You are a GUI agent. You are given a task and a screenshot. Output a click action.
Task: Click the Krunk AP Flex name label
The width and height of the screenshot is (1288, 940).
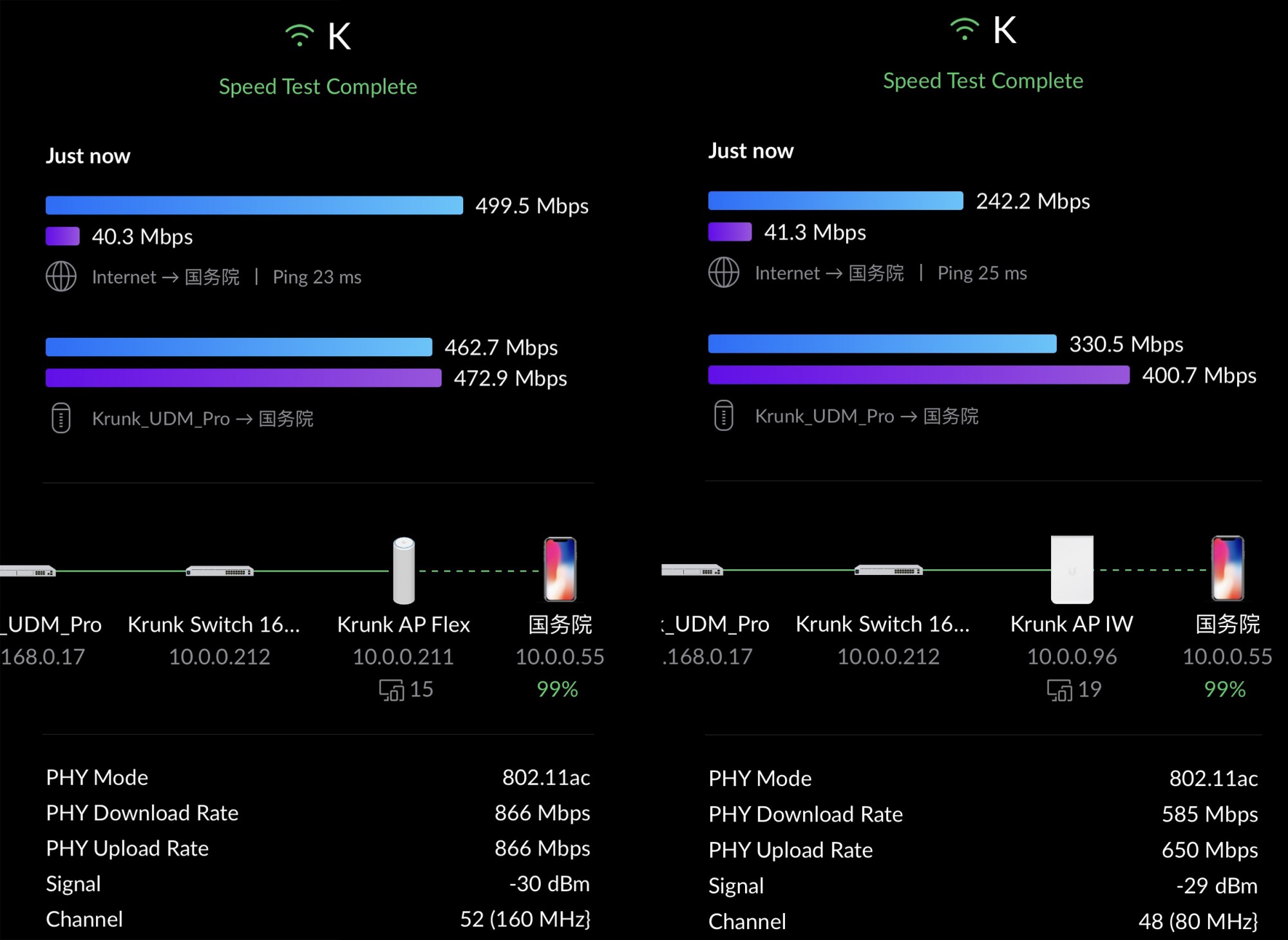(x=404, y=625)
